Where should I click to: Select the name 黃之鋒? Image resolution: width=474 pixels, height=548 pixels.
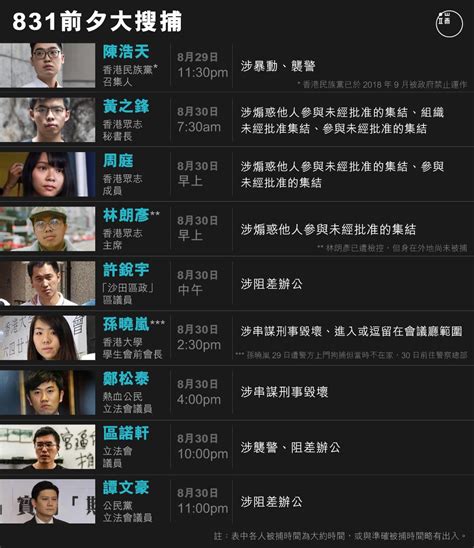point(126,106)
